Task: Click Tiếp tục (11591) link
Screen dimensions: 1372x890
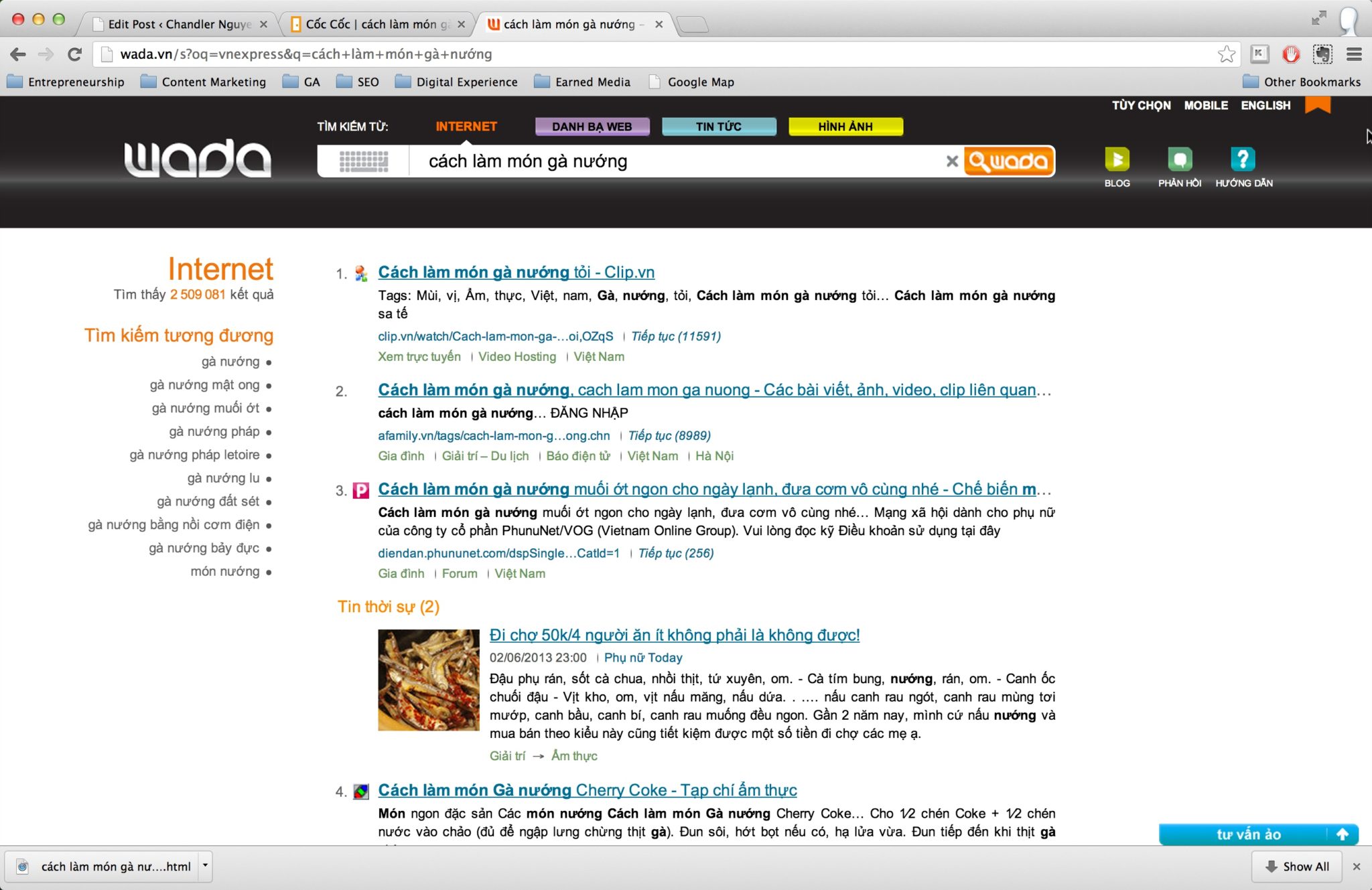Action: [676, 336]
